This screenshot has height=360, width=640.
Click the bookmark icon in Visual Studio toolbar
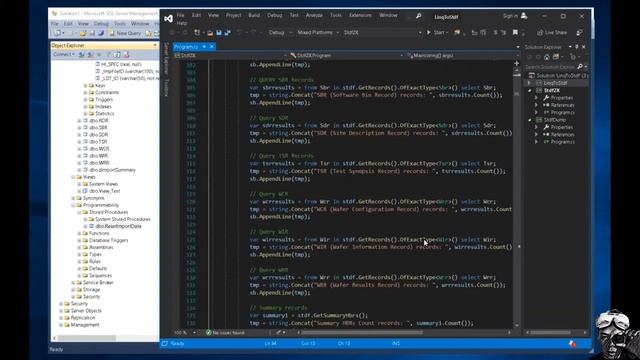coord(515,33)
